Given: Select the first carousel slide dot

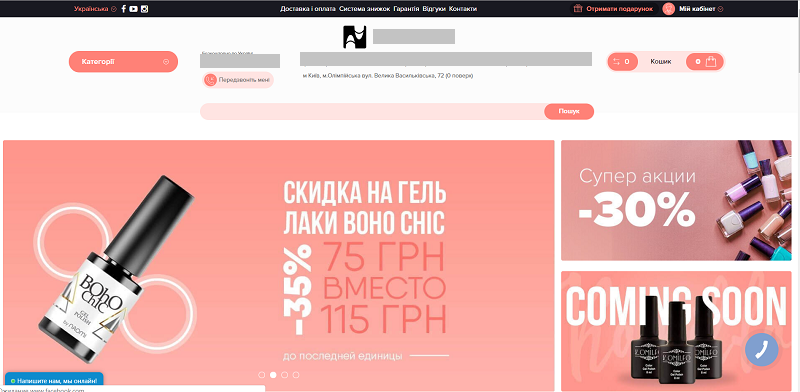Looking at the screenshot, I should 262,375.
